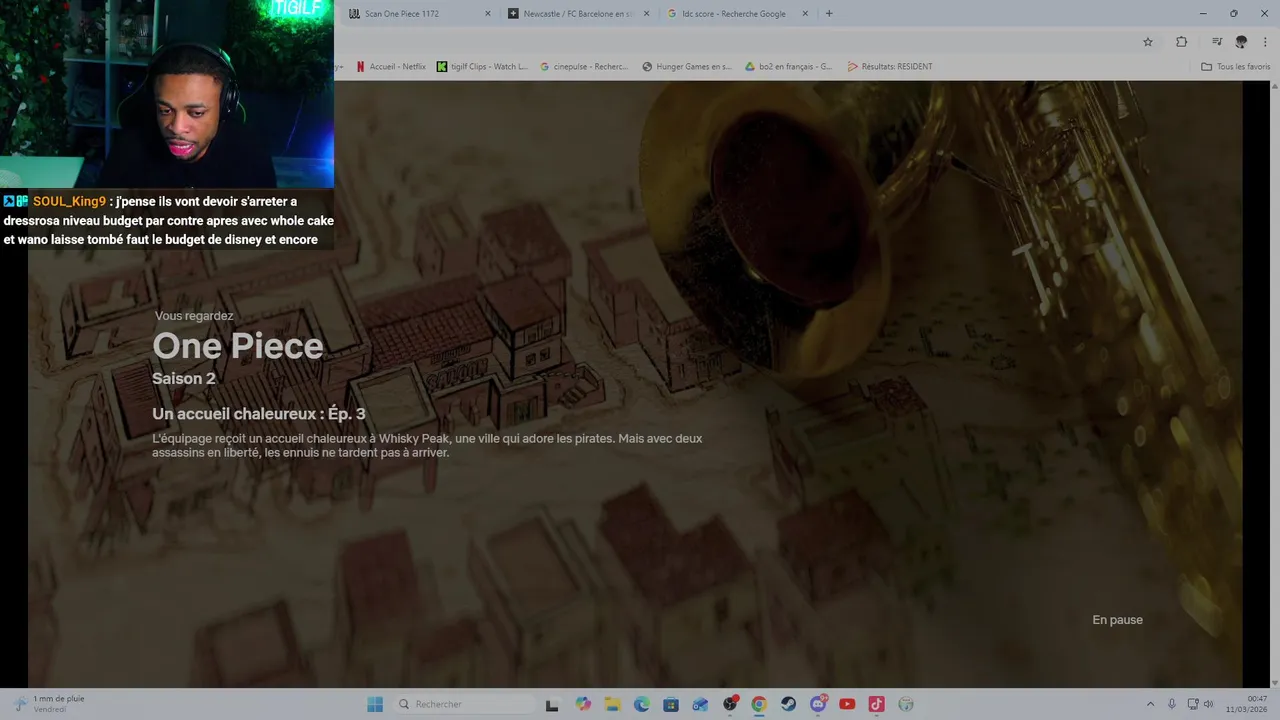Open the last round green taskbar icon
This screenshot has height=720, width=1280.
click(x=906, y=704)
